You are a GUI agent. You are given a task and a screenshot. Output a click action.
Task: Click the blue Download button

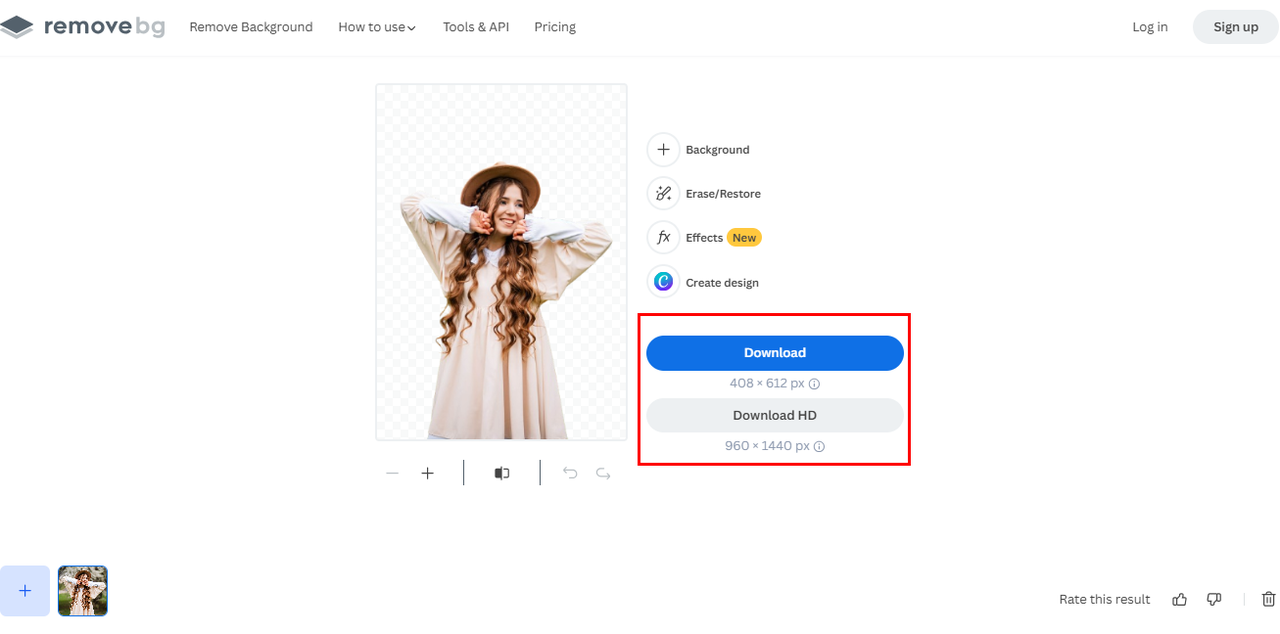(775, 353)
